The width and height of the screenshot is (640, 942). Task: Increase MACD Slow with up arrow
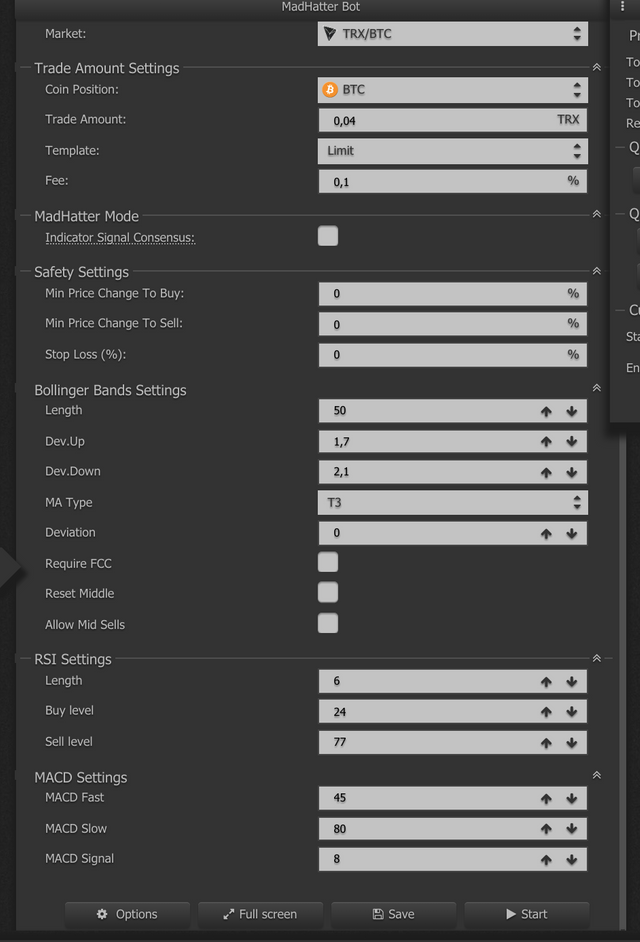(546, 830)
